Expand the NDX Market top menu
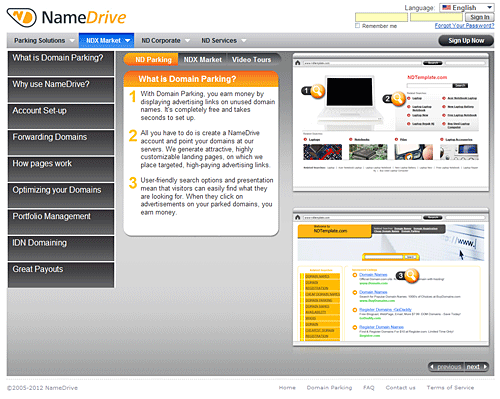 107,40
